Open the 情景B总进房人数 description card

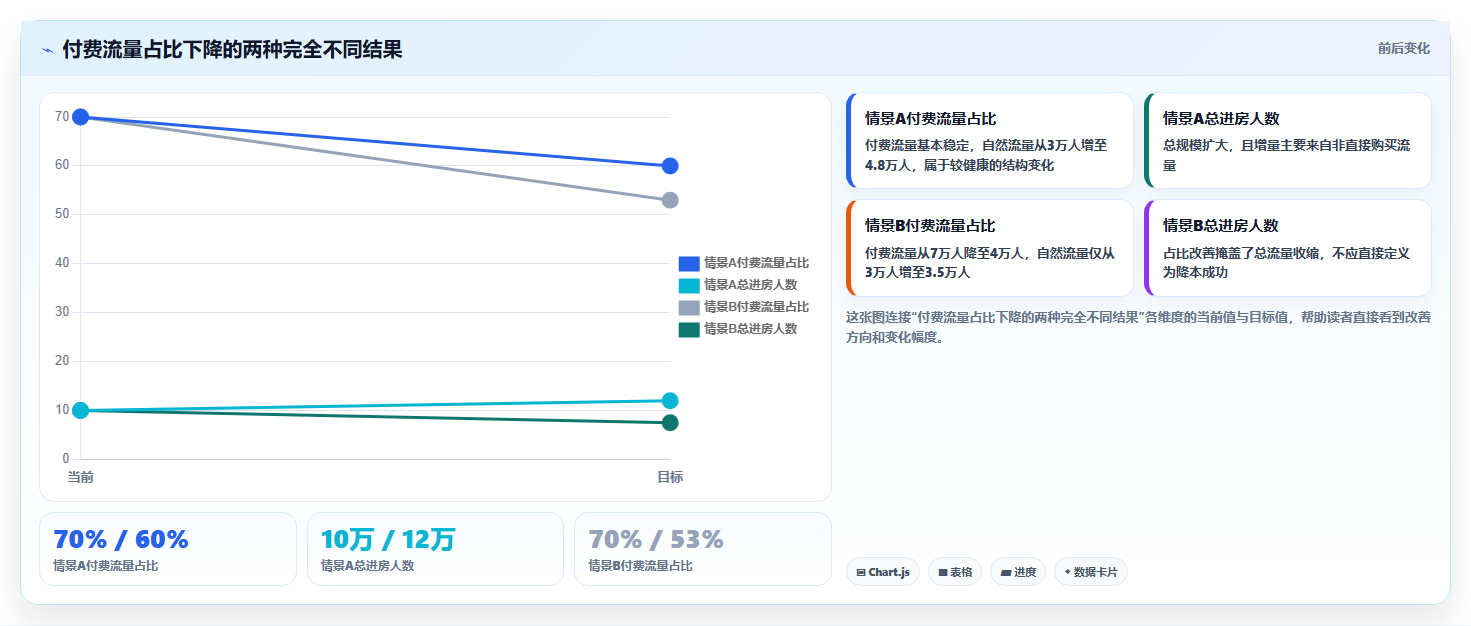pos(1287,248)
